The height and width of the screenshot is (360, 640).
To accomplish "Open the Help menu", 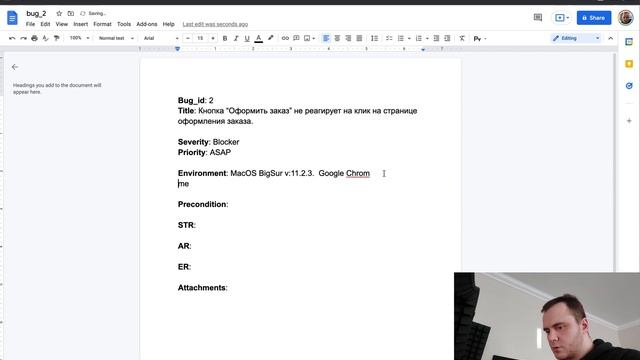I will (x=168, y=24).
